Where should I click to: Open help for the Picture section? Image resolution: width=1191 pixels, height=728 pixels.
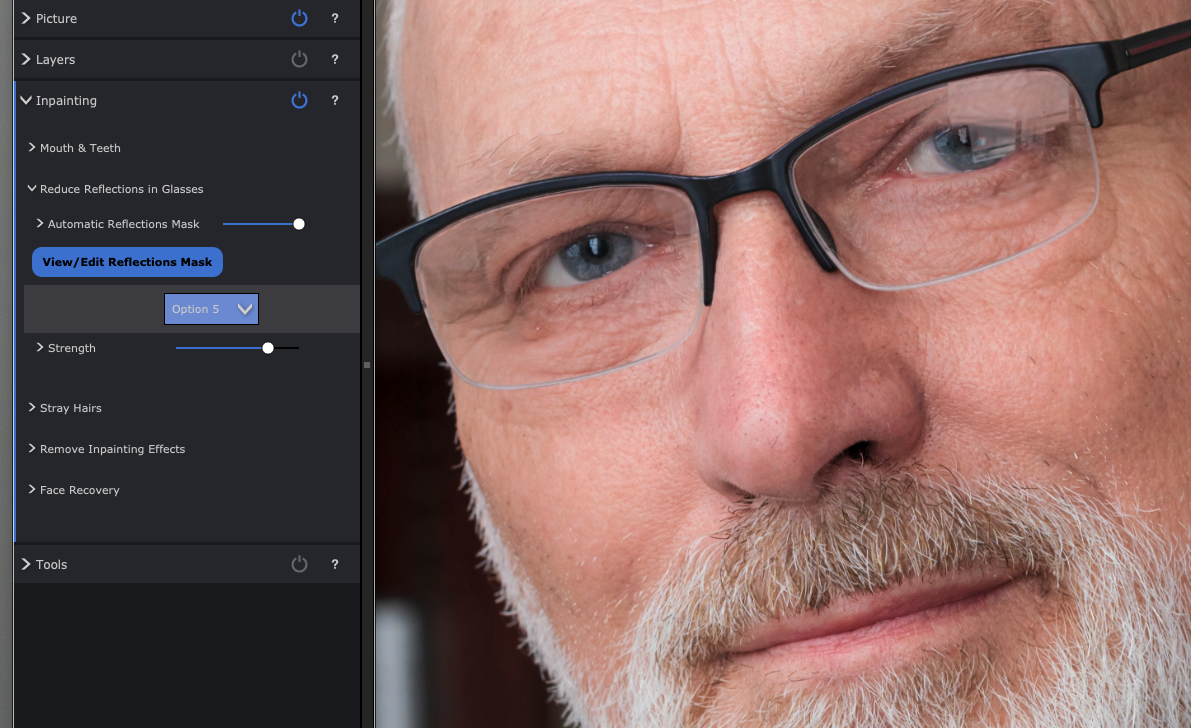click(335, 18)
